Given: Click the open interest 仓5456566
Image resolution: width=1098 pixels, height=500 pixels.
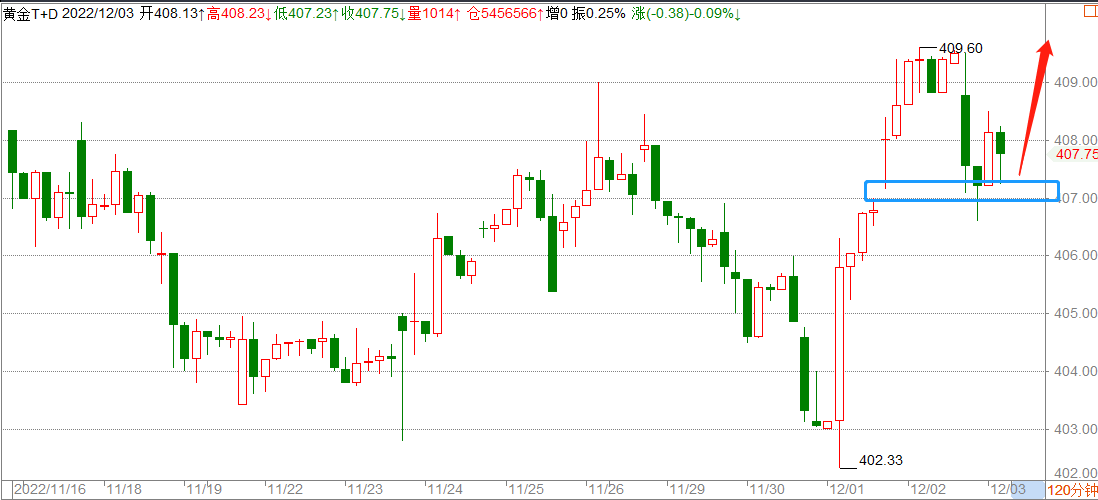Looking at the screenshot, I should click(505, 15).
